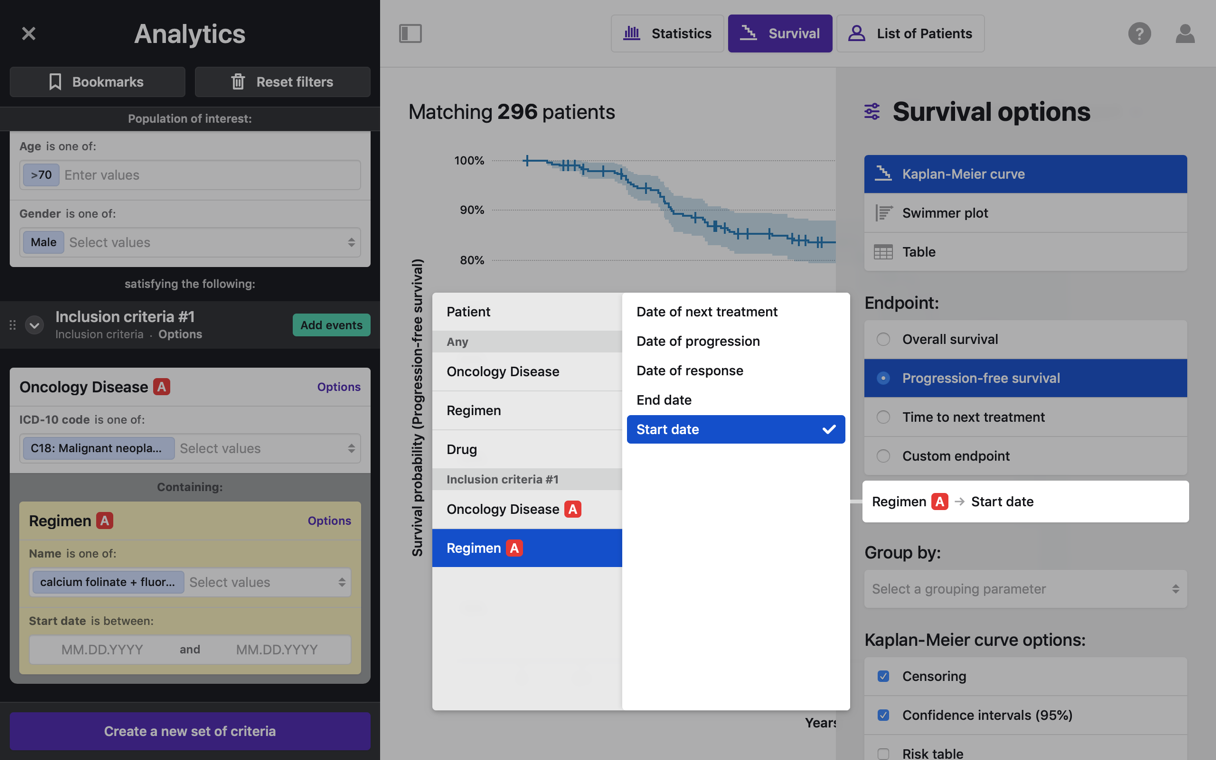Switch to the Statistics tab

point(667,34)
